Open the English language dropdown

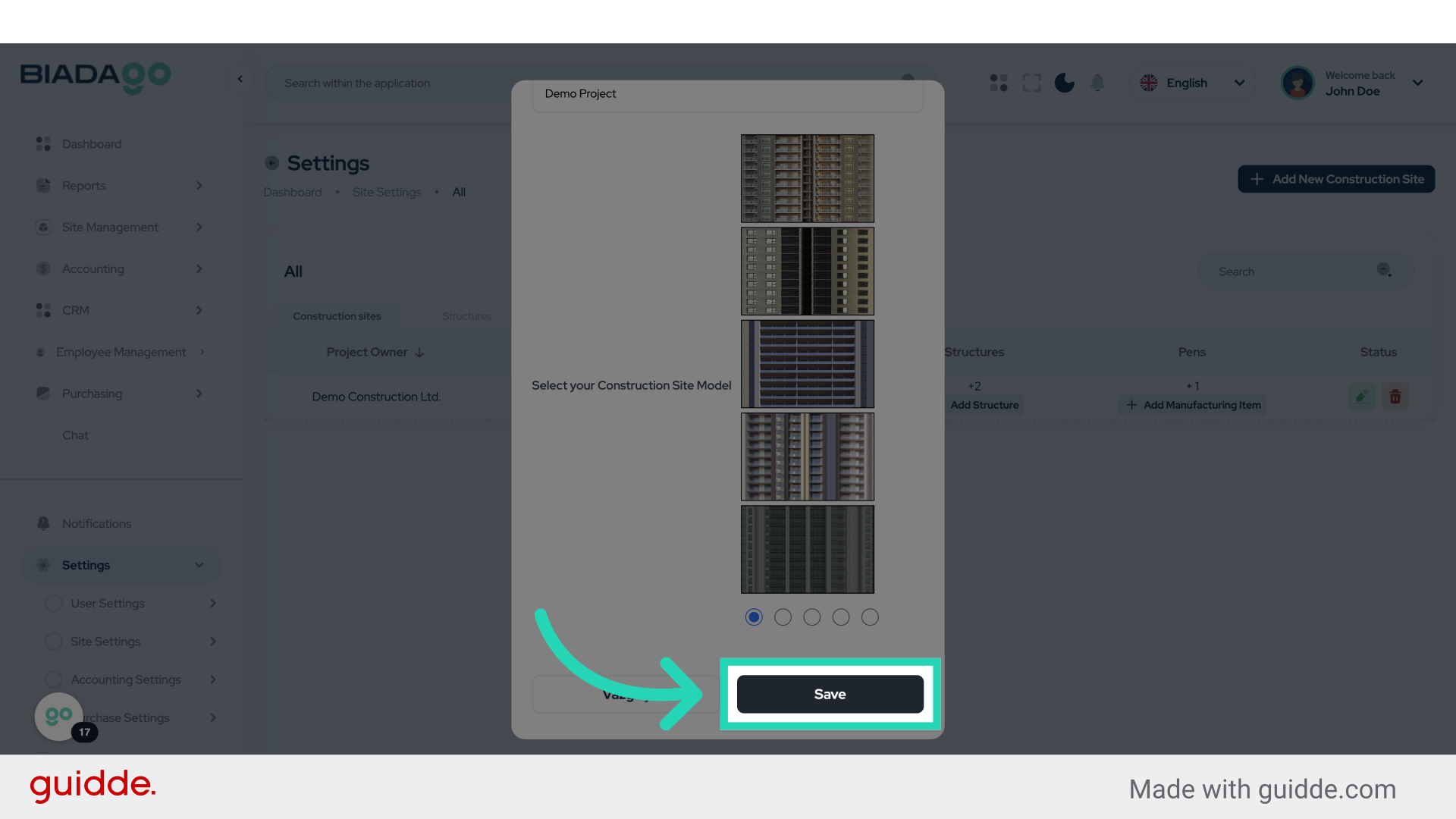(x=1192, y=83)
